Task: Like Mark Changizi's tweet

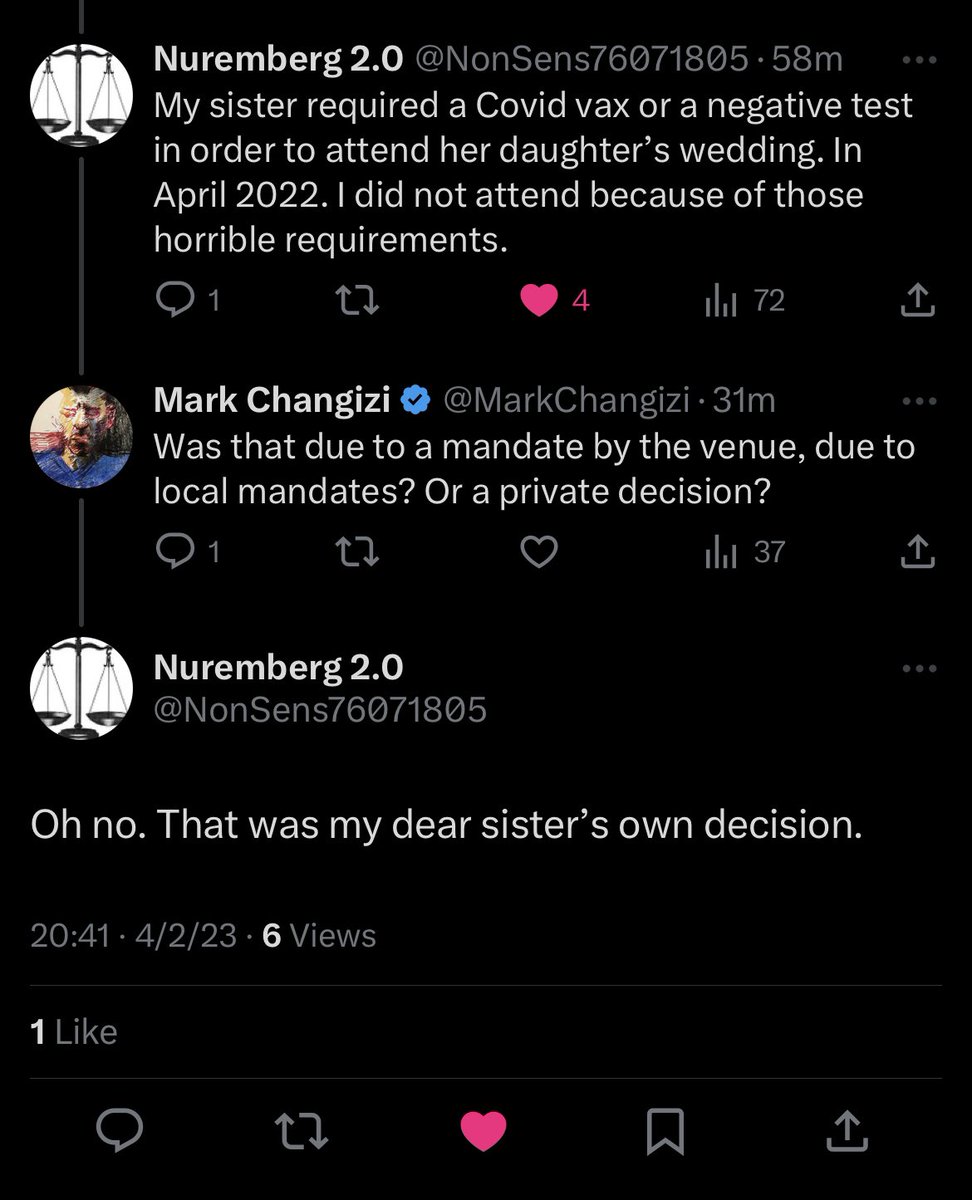Action: tap(541, 552)
